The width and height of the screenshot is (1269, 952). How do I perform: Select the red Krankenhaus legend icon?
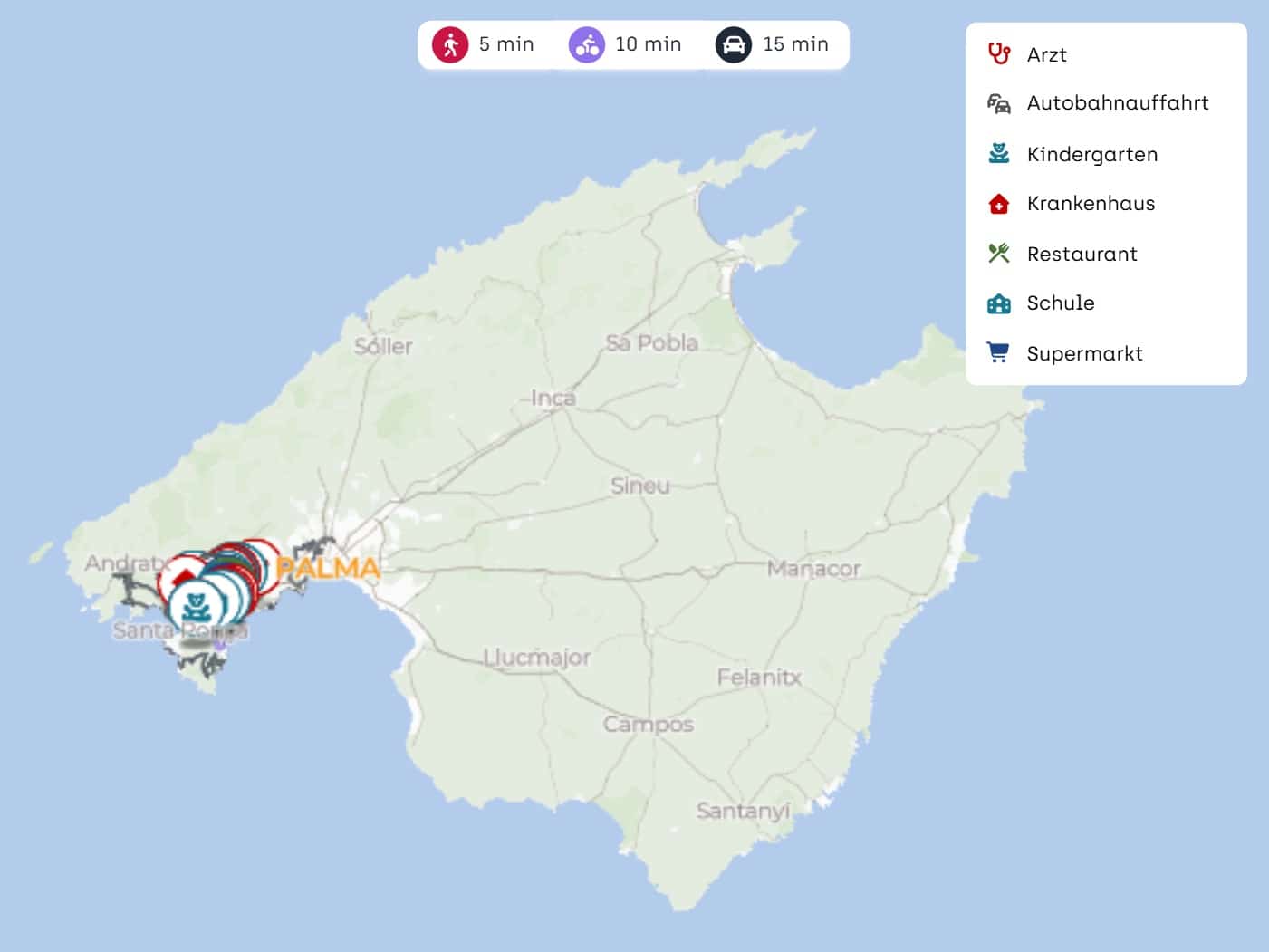[999, 204]
